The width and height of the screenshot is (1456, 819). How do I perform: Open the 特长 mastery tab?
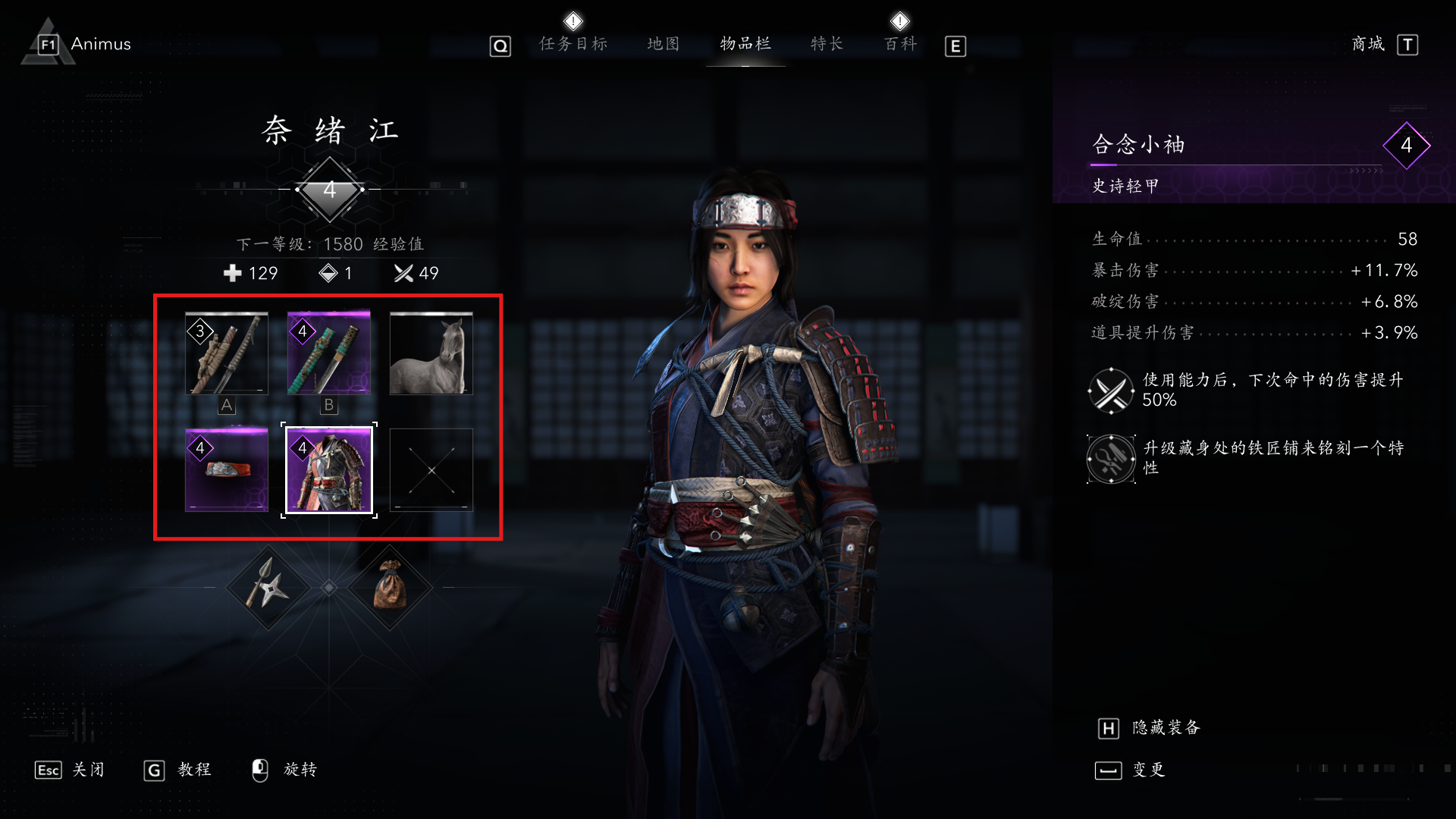(x=827, y=44)
